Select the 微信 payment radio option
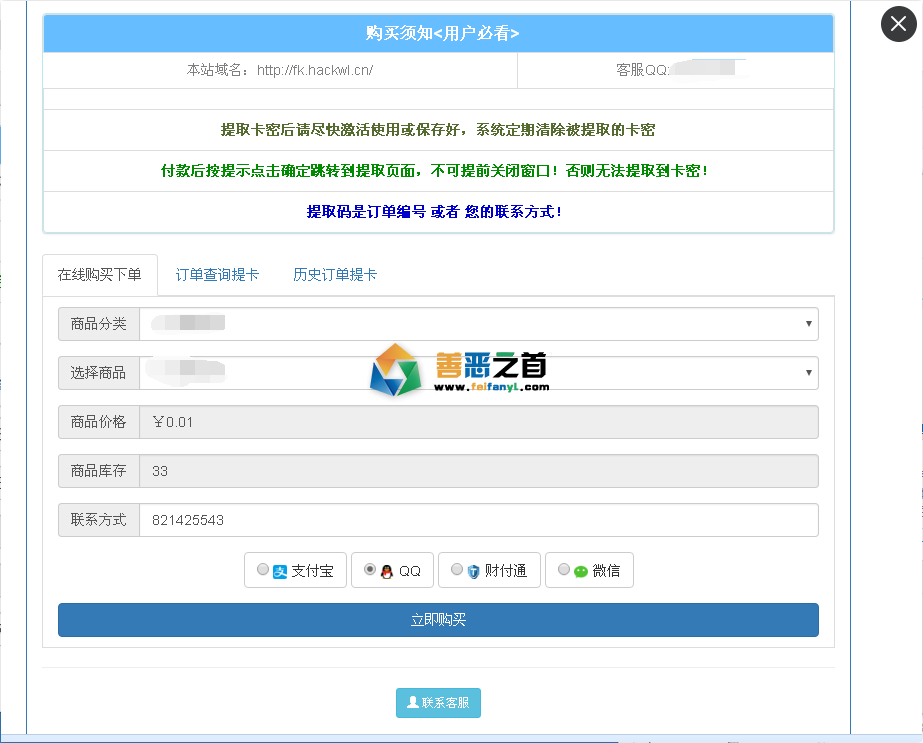923x743 pixels. [x=564, y=570]
